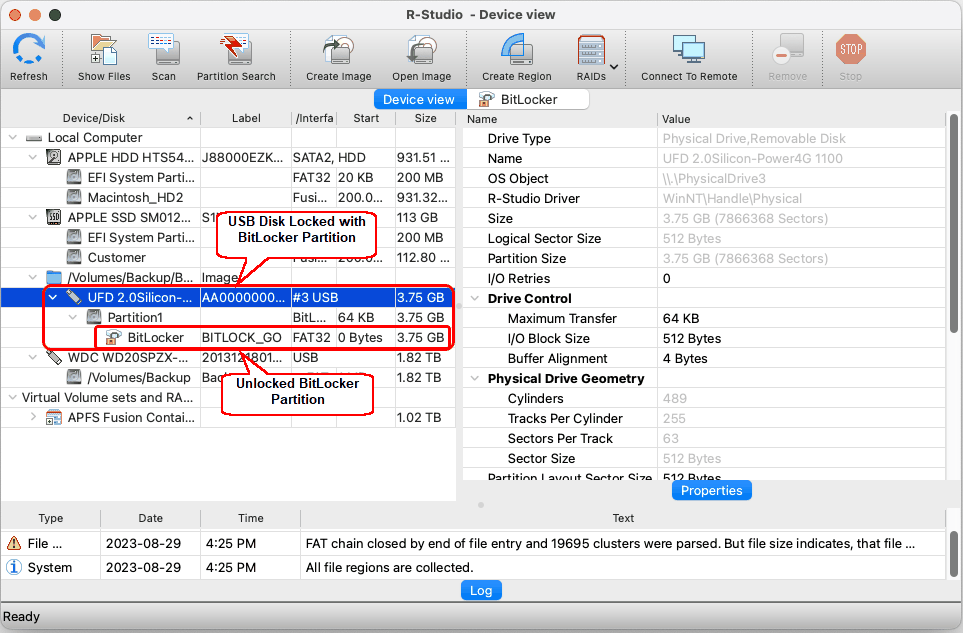Click the Partition1 partition icon

(94, 317)
